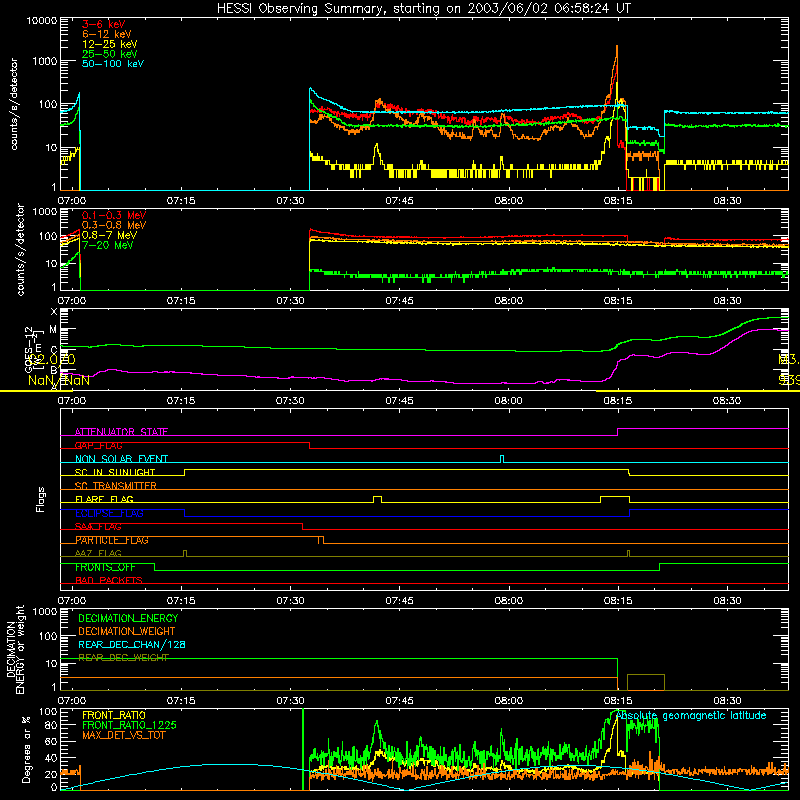The width and height of the screenshot is (800, 800).
Task: Pick the SC_IN_SUNLIGHT flag label
Action: [x=115, y=472]
